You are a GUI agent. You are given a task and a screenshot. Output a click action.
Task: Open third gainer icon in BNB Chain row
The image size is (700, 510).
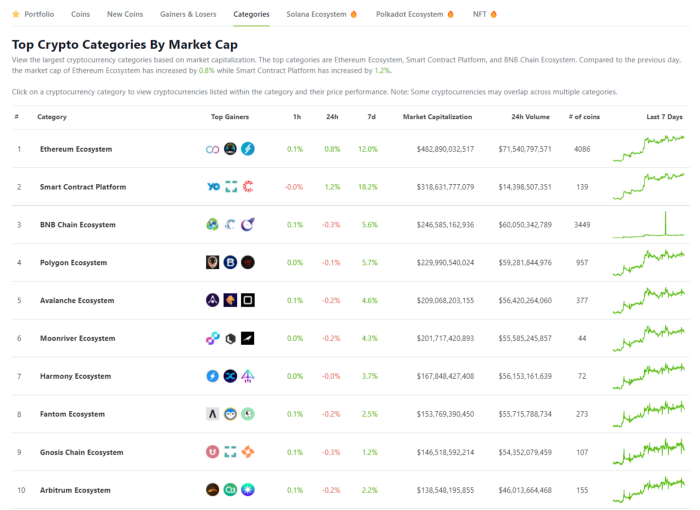pos(248,225)
